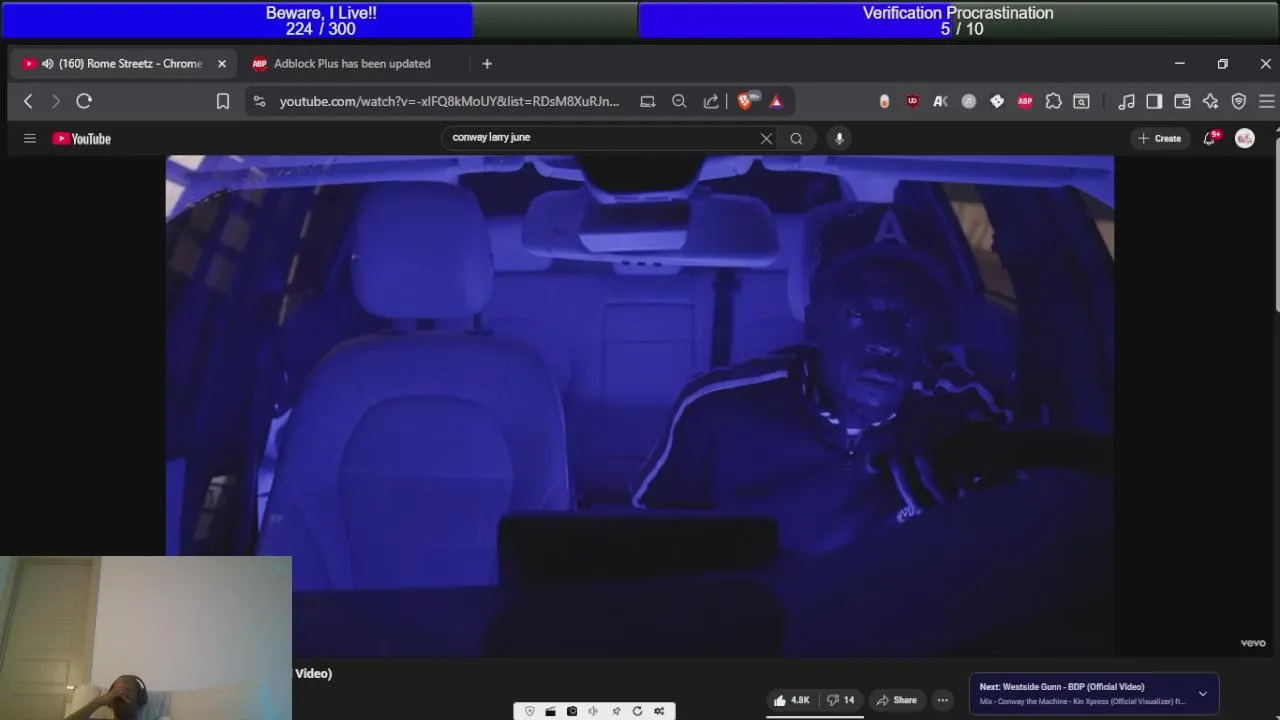This screenshot has width=1280, height=720.
Task: Open the Brave playlist music note icon
Action: [x=1126, y=101]
